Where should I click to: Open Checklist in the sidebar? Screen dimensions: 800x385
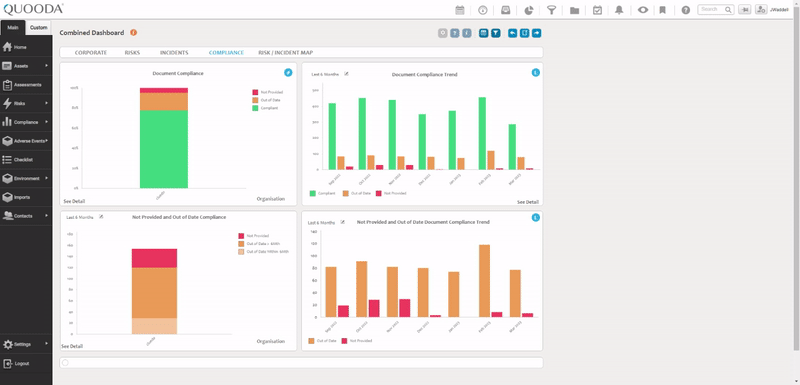click(26, 160)
